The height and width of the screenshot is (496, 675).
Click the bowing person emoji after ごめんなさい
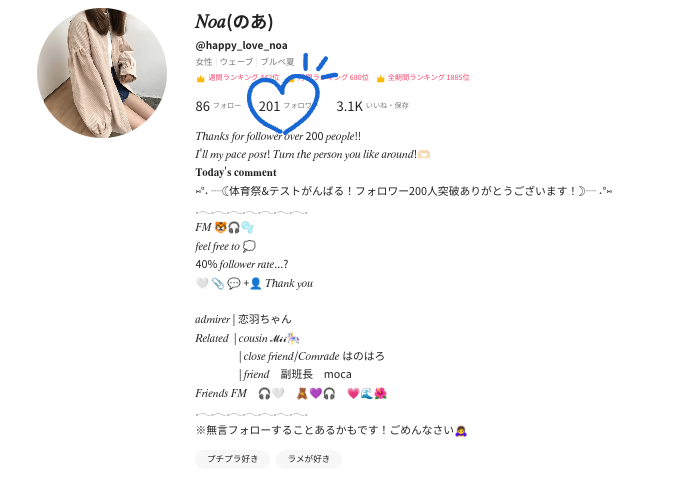coord(461,431)
